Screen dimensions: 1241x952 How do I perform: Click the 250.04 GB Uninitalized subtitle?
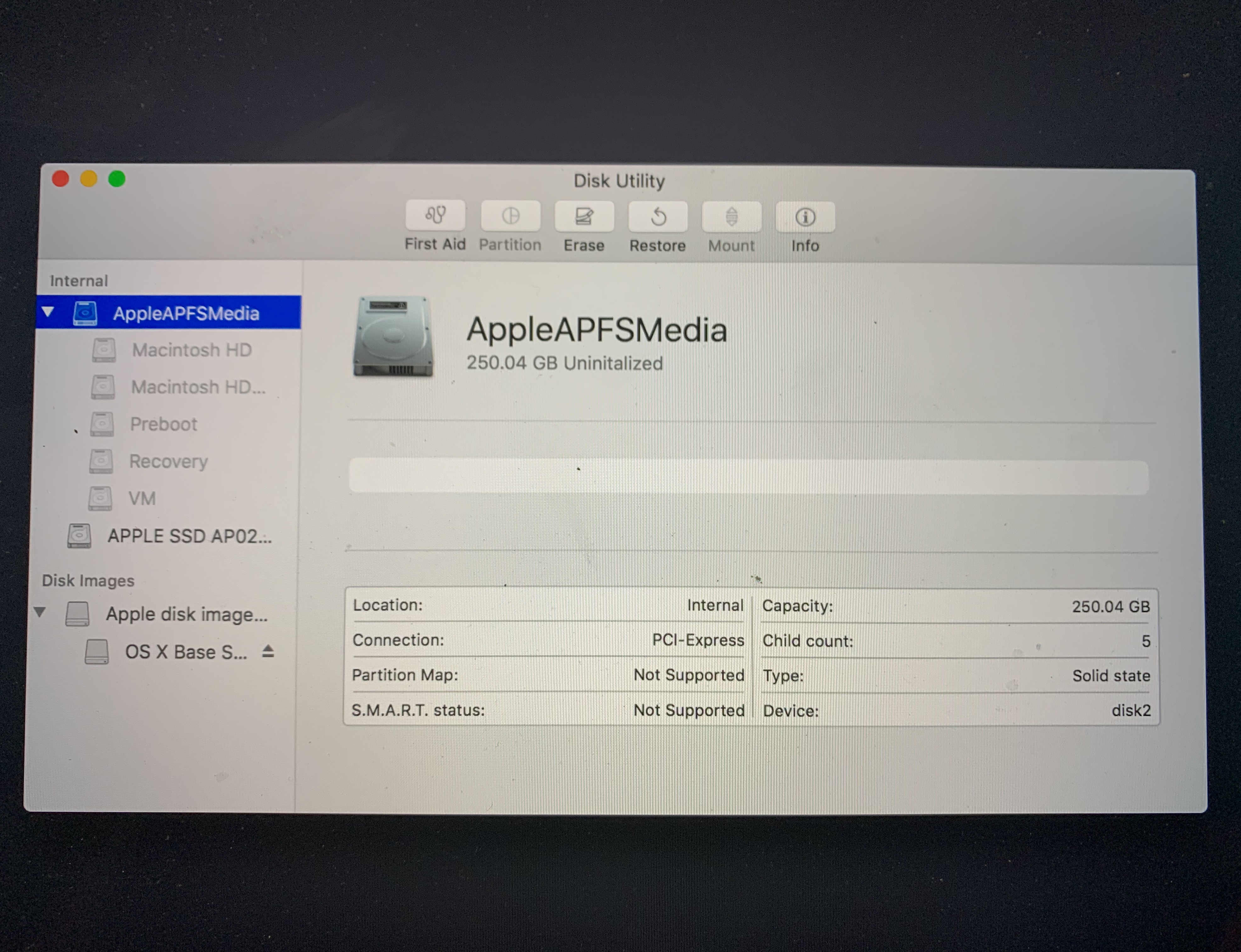pyautogui.click(x=565, y=363)
